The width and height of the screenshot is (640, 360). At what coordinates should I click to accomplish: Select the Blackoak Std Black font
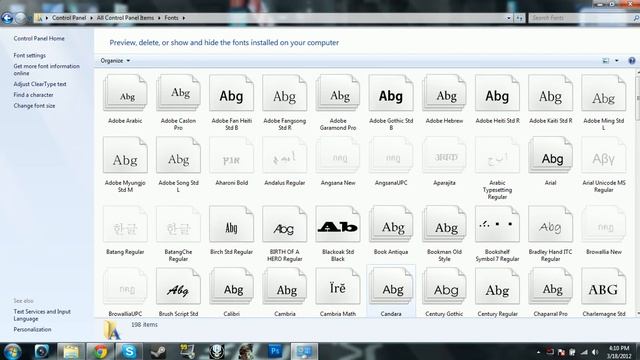pyautogui.click(x=338, y=224)
